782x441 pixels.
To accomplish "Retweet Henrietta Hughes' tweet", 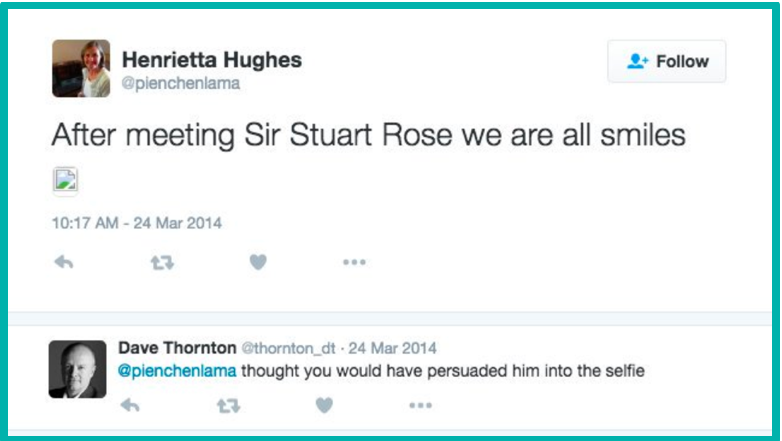I will click(x=161, y=262).
